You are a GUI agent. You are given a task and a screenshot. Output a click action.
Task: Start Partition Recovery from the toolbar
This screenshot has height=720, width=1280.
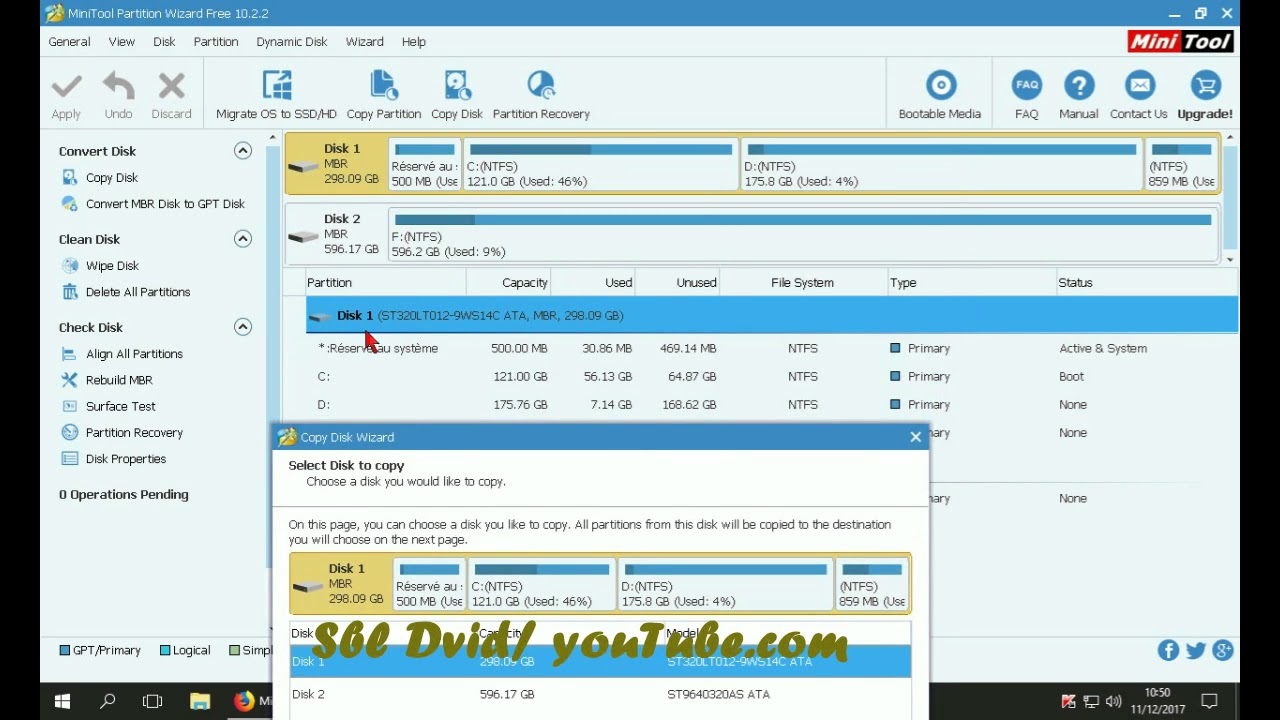[x=541, y=95]
